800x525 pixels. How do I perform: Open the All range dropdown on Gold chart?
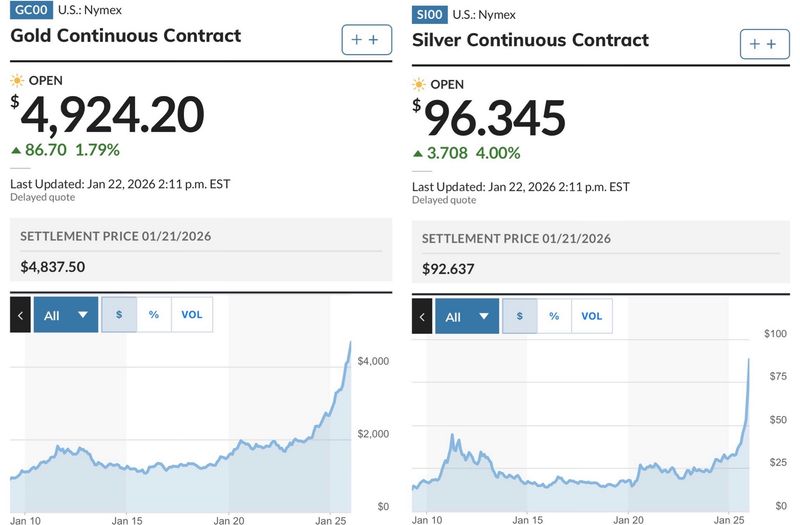click(66, 315)
